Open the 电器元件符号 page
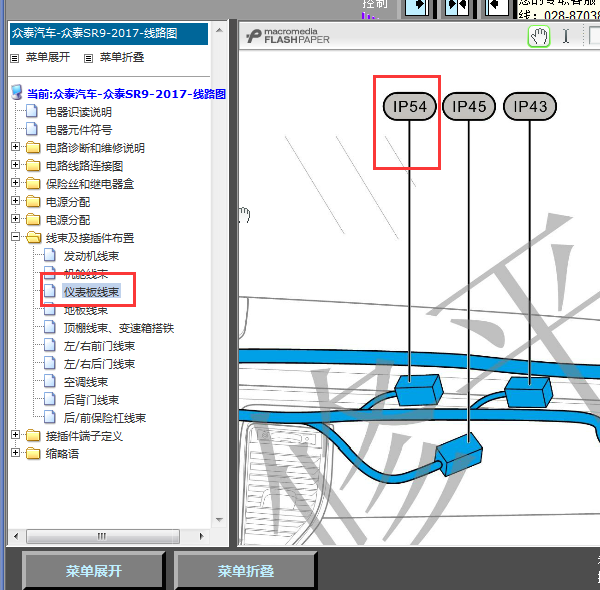The width and height of the screenshot is (600, 590). point(79,130)
